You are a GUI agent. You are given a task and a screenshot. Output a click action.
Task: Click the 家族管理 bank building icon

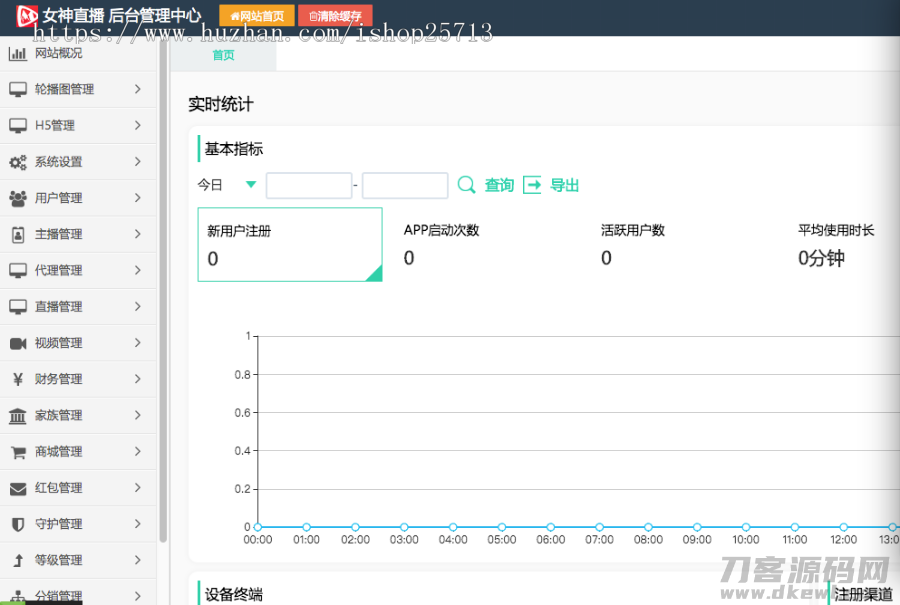point(18,416)
